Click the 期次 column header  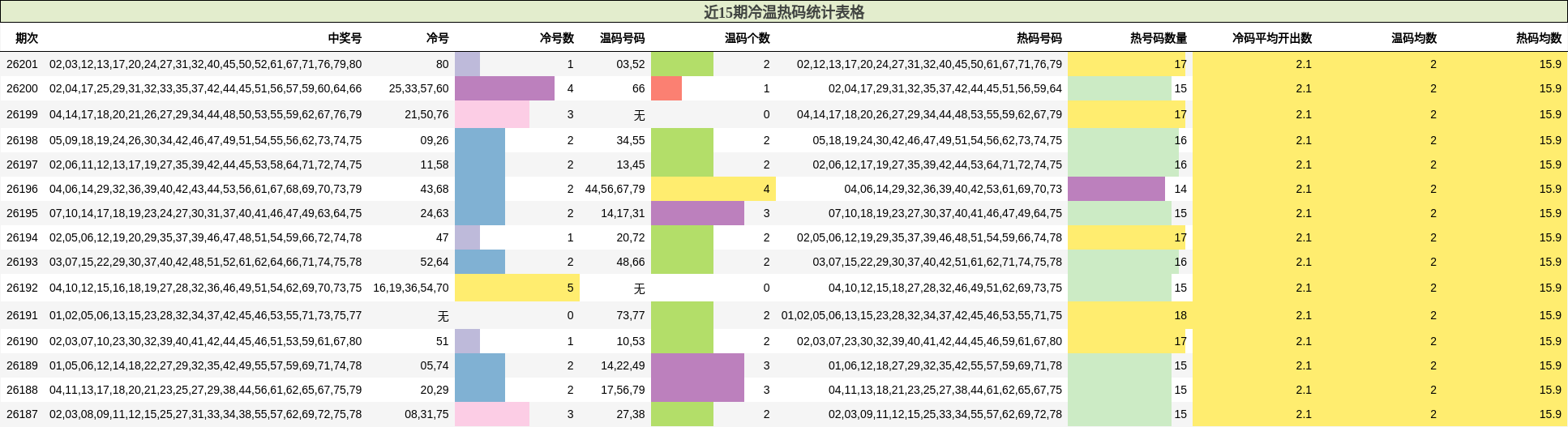(27, 38)
